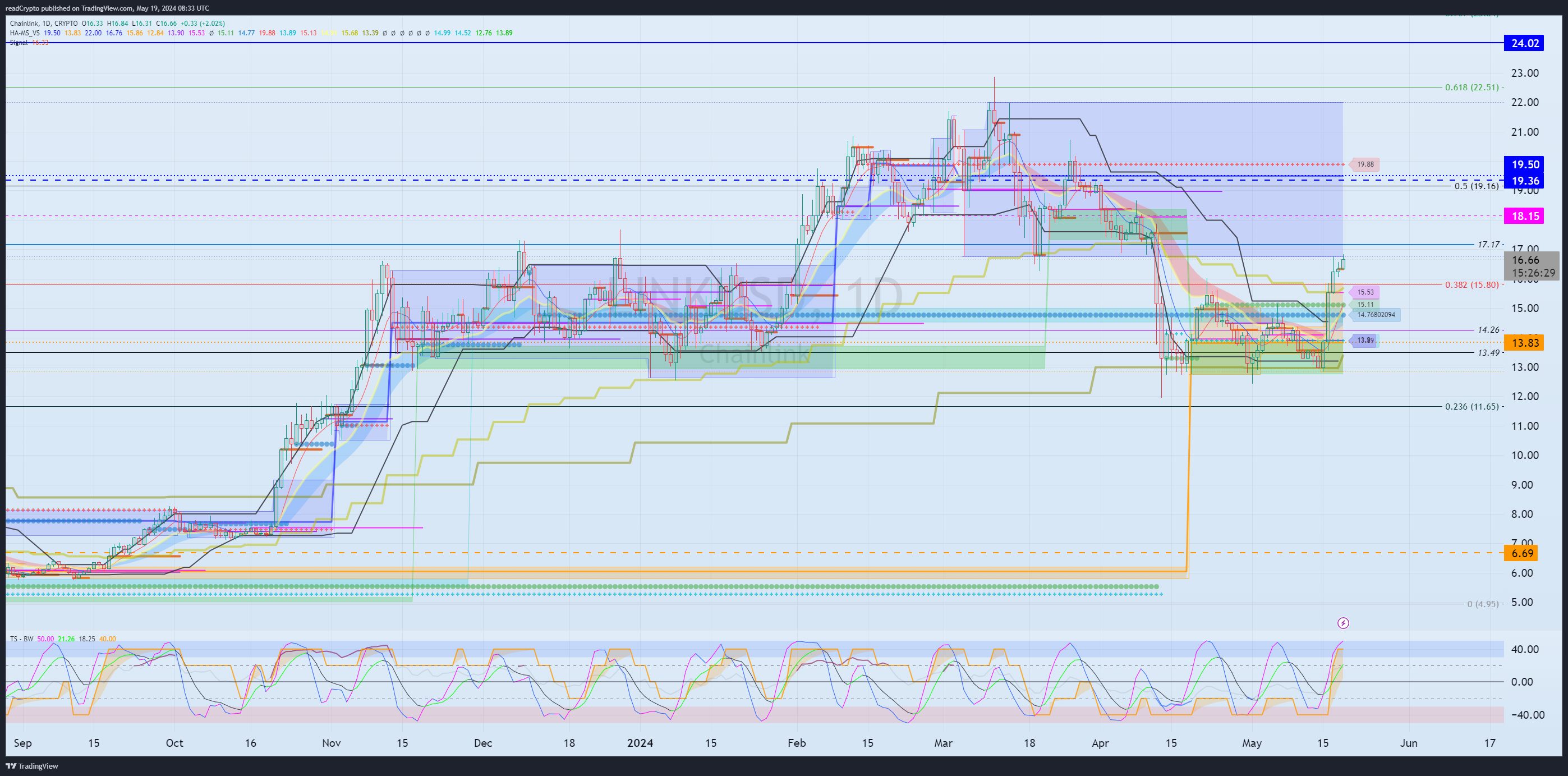Click the 14.26 horizontal line label
The width and height of the screenshot is (1568, 776).
coord(1488,330)
